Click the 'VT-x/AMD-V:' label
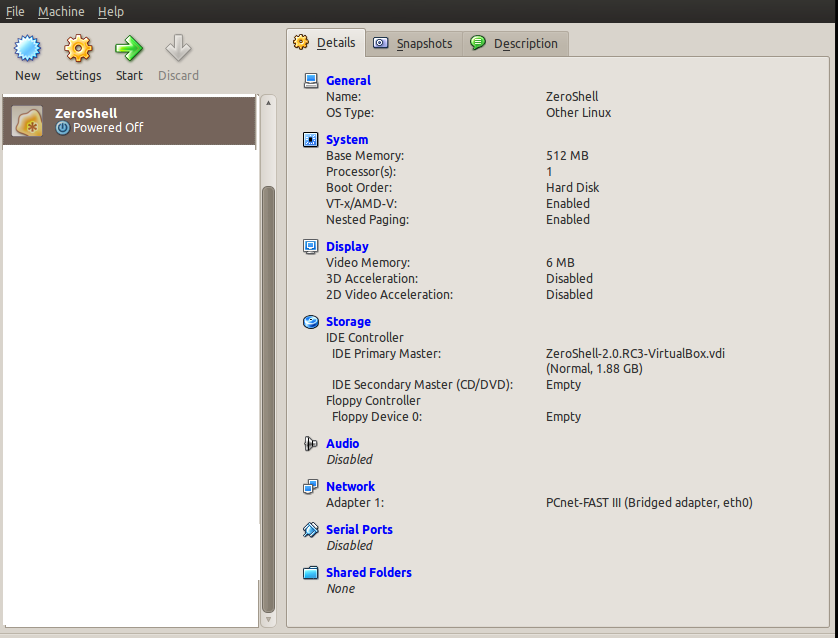The width and height of the screenshot is (838, 638). pyautogui.click(x=362, y=204)
